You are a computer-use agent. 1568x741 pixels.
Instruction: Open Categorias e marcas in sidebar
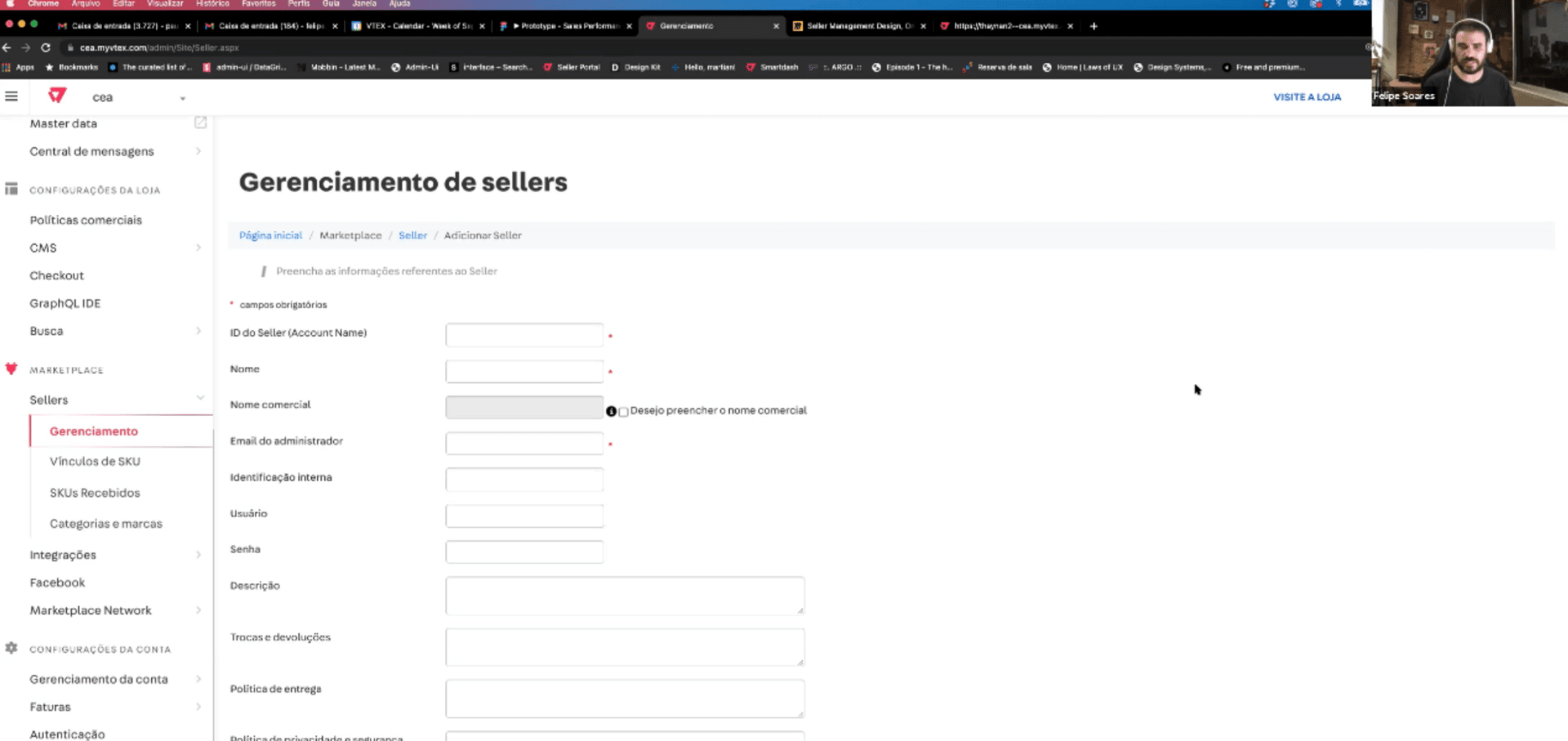(106, 524)
